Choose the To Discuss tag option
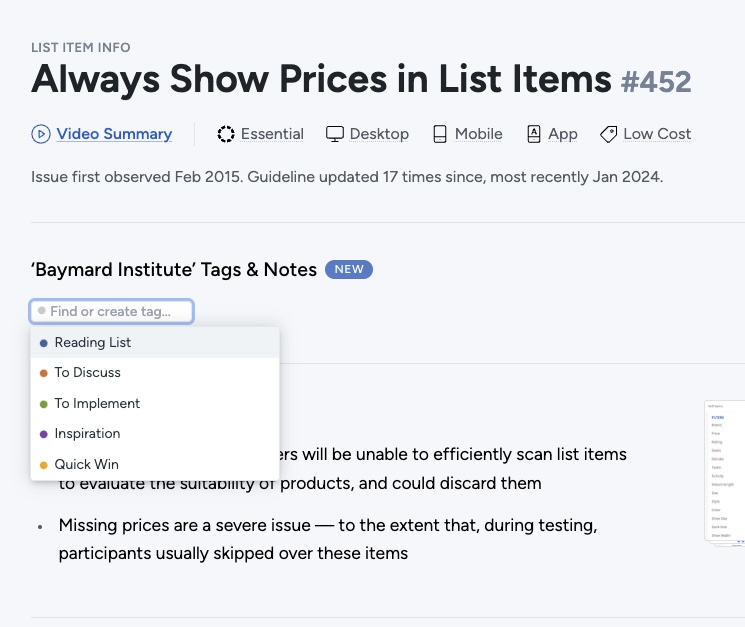 click(x=88, y=372)
